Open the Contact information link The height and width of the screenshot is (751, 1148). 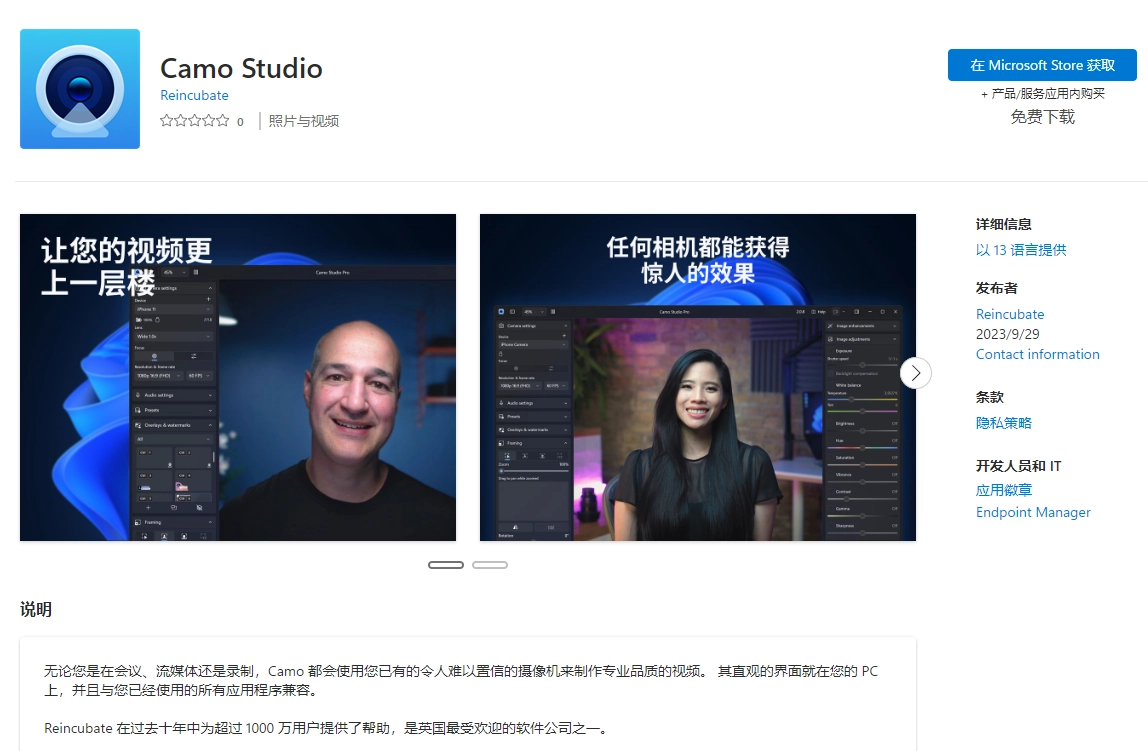coord(1037,354)
